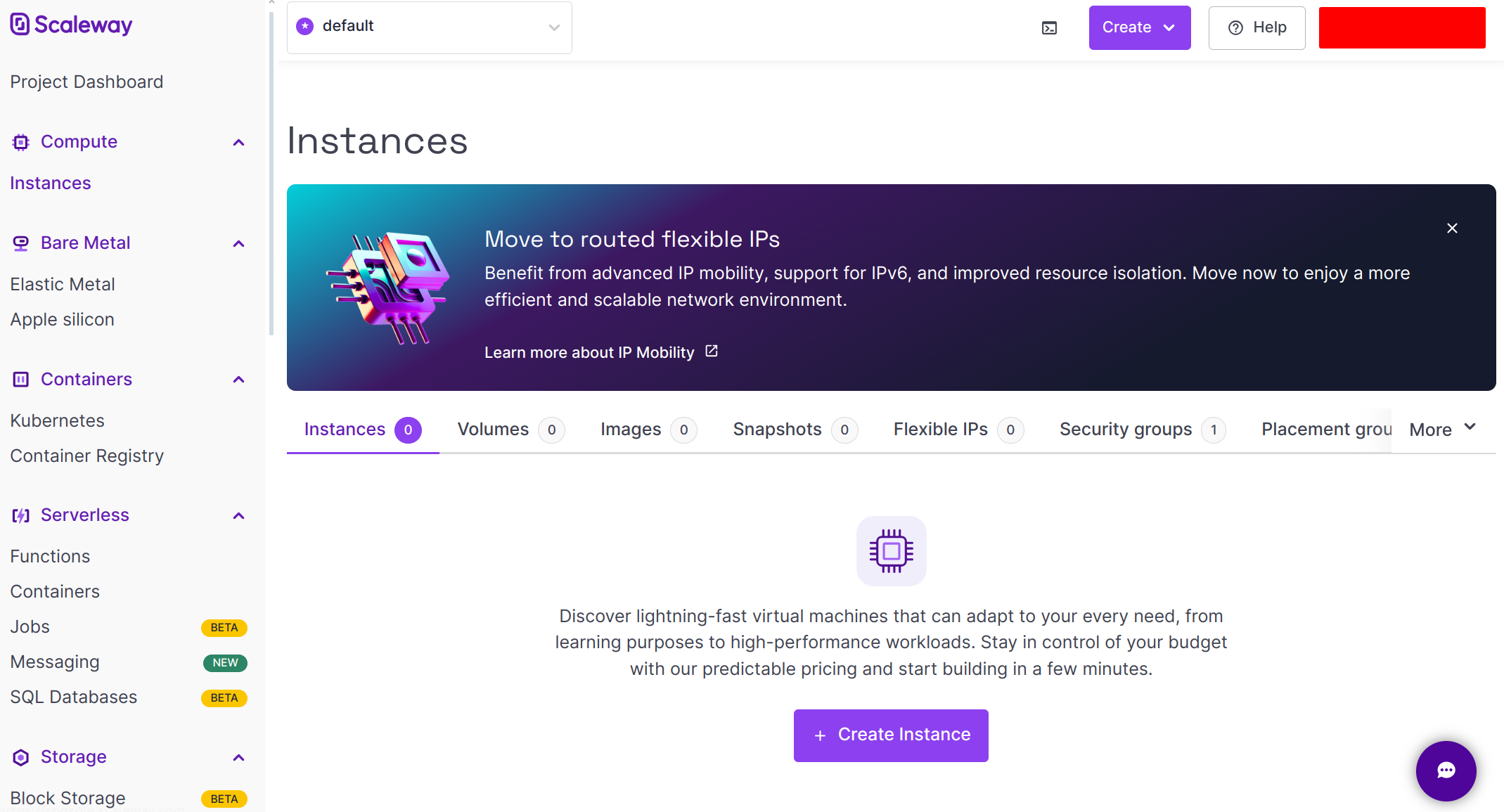
Task: Open Kubernetes page
Action: (x=57, y=421)
